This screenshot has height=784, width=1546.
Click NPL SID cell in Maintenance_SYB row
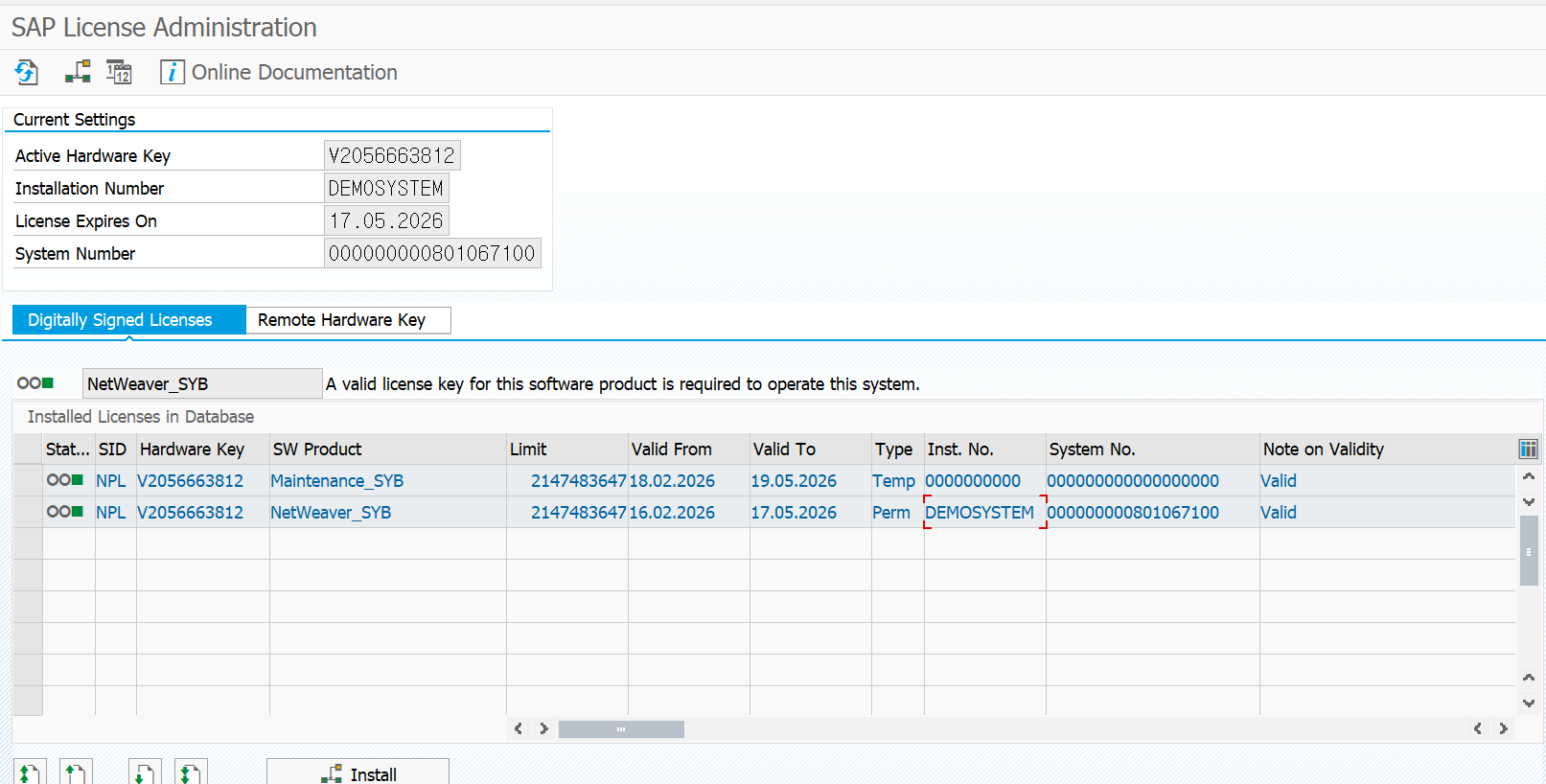pos(116,480)
